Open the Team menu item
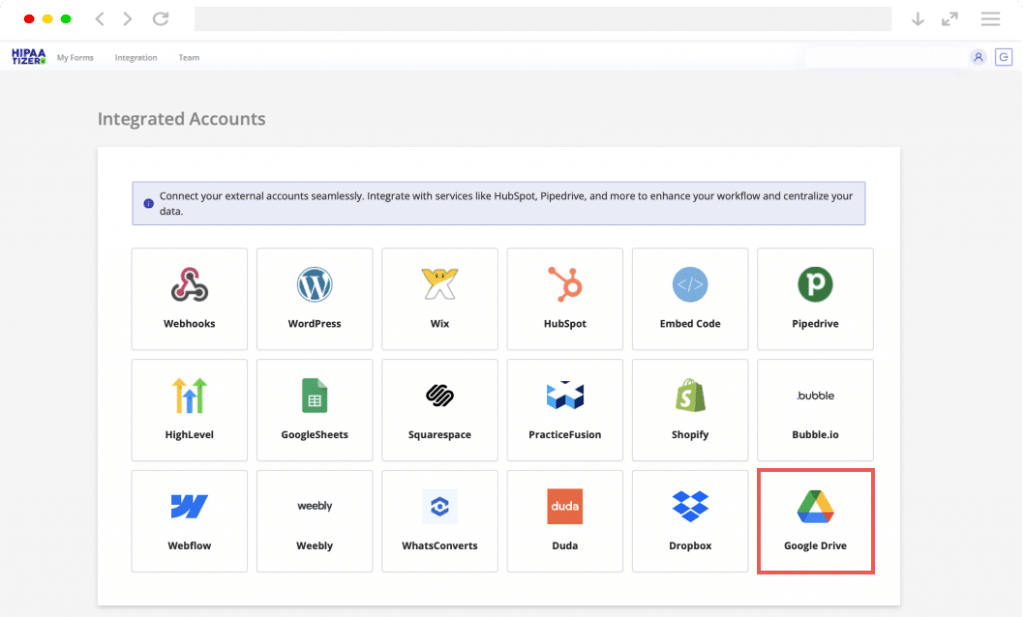Image resolution: width=1024 pixels, height=617 pixels. coord(189,57)
